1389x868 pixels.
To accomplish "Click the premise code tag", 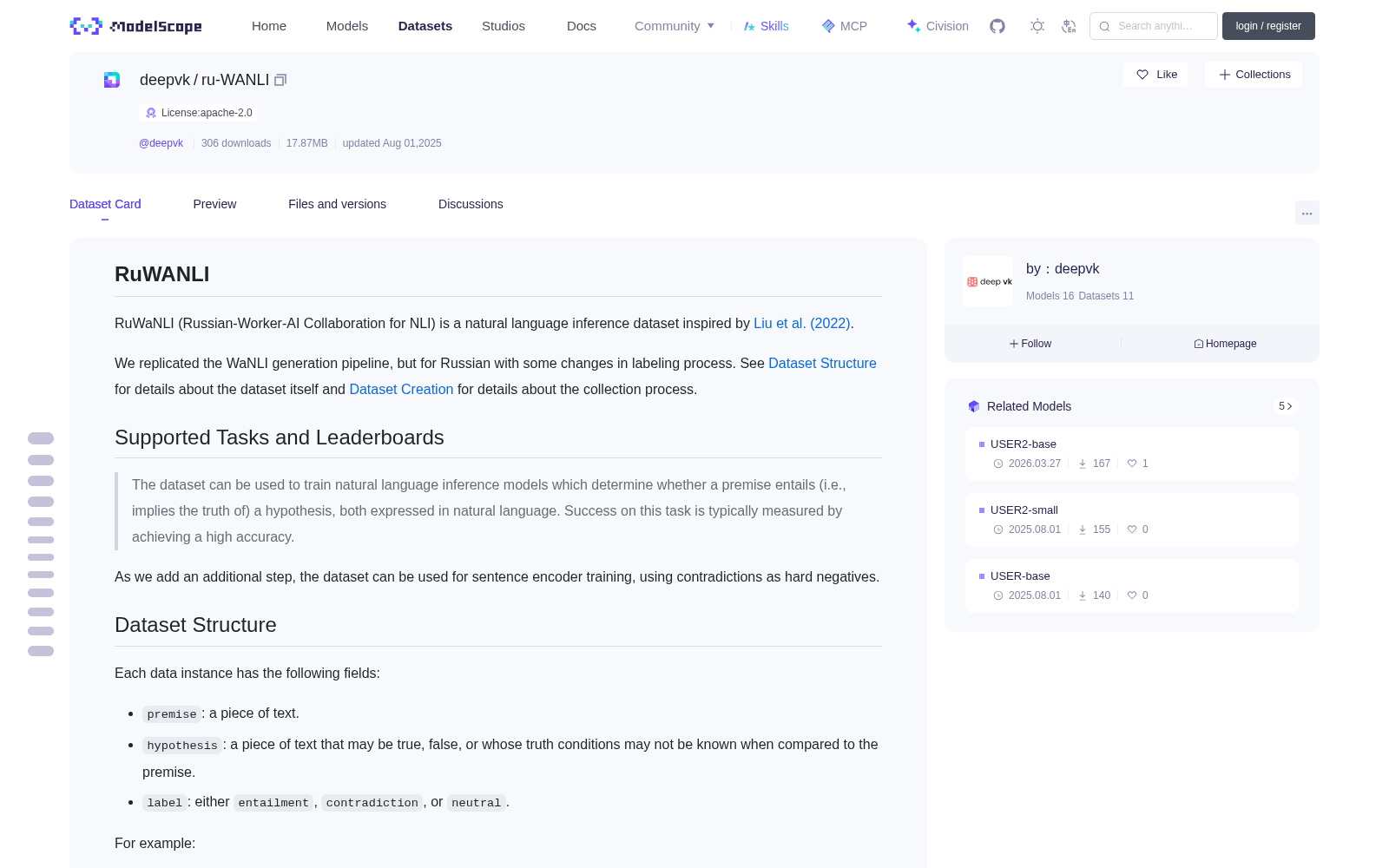I will click(172, 714).
